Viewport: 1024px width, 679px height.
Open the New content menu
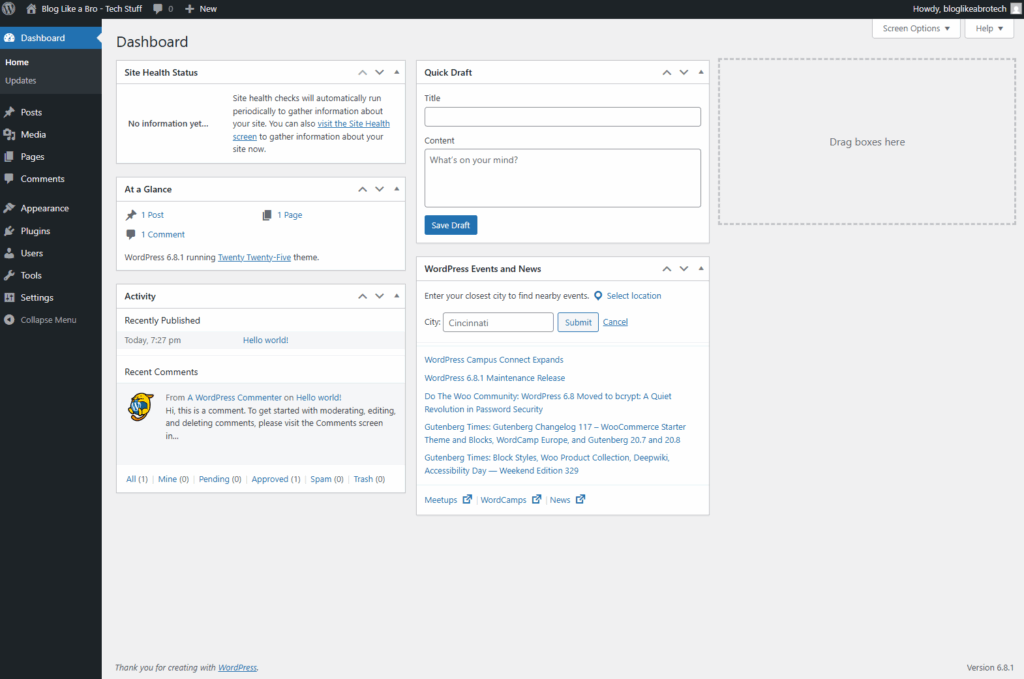click(x=200, y=8)
